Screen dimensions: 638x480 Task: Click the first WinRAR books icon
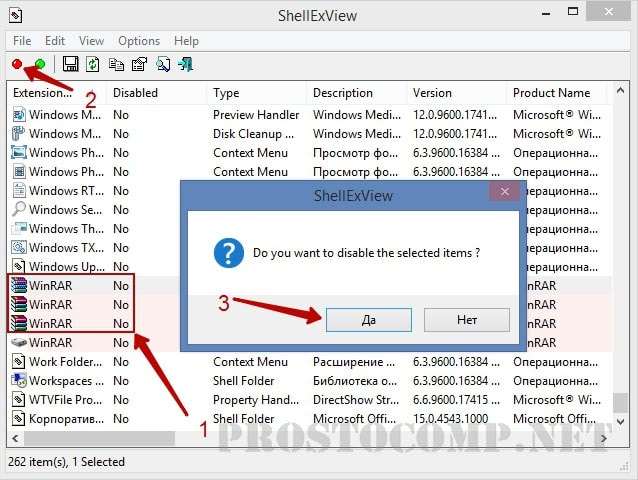click(19, 286)
